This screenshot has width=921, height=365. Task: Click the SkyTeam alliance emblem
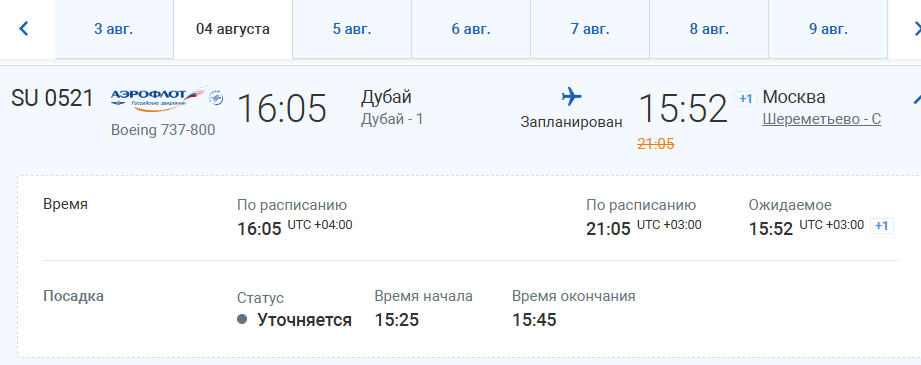pyautogui.click(x=217, y=98)
